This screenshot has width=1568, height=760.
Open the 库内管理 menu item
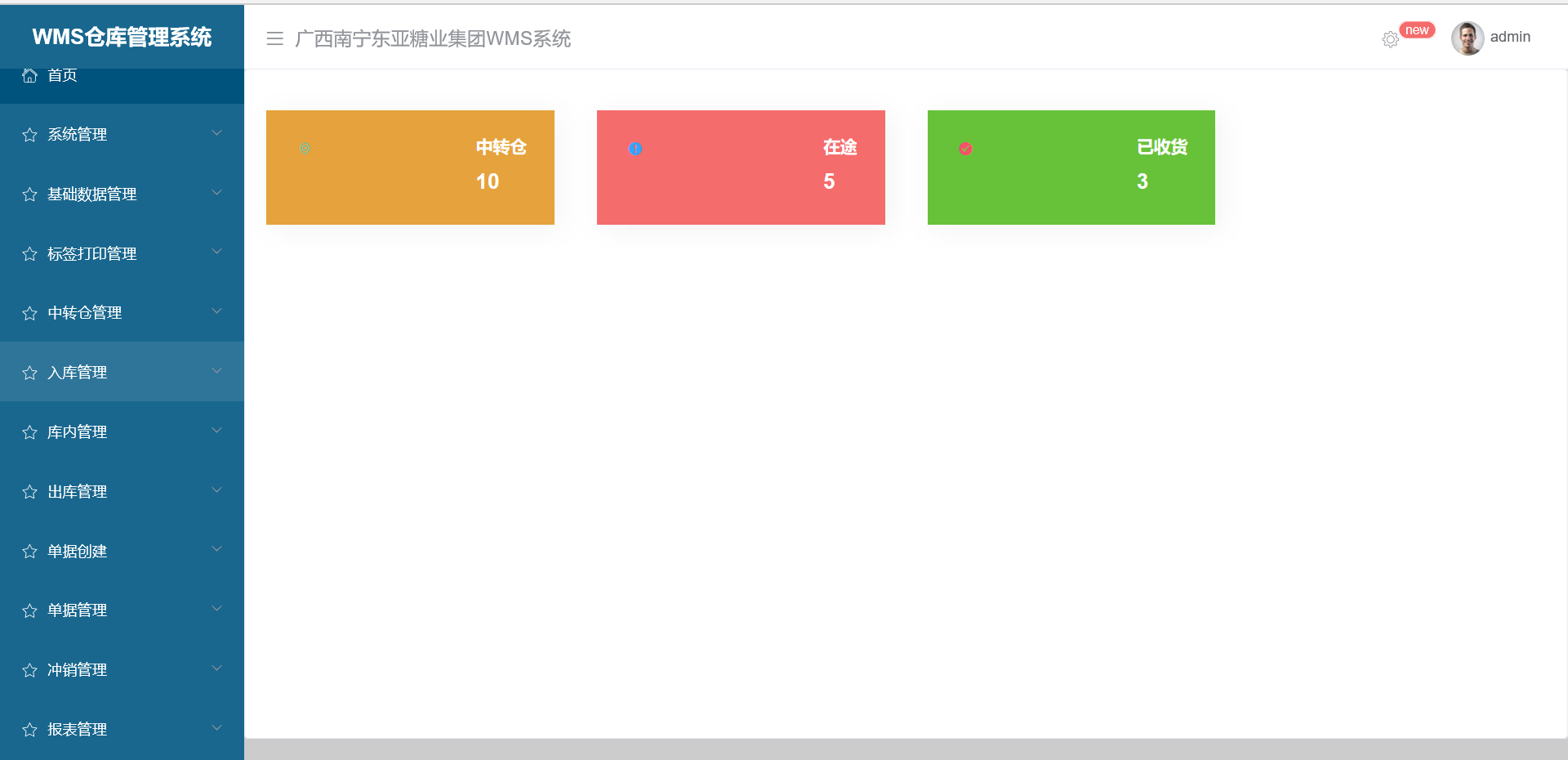click(78, 431)
